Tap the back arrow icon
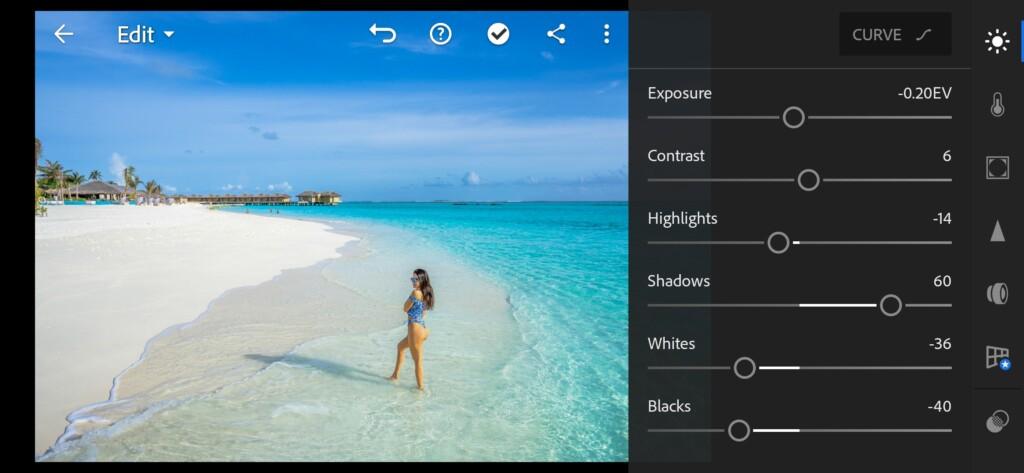 (63, 34)
